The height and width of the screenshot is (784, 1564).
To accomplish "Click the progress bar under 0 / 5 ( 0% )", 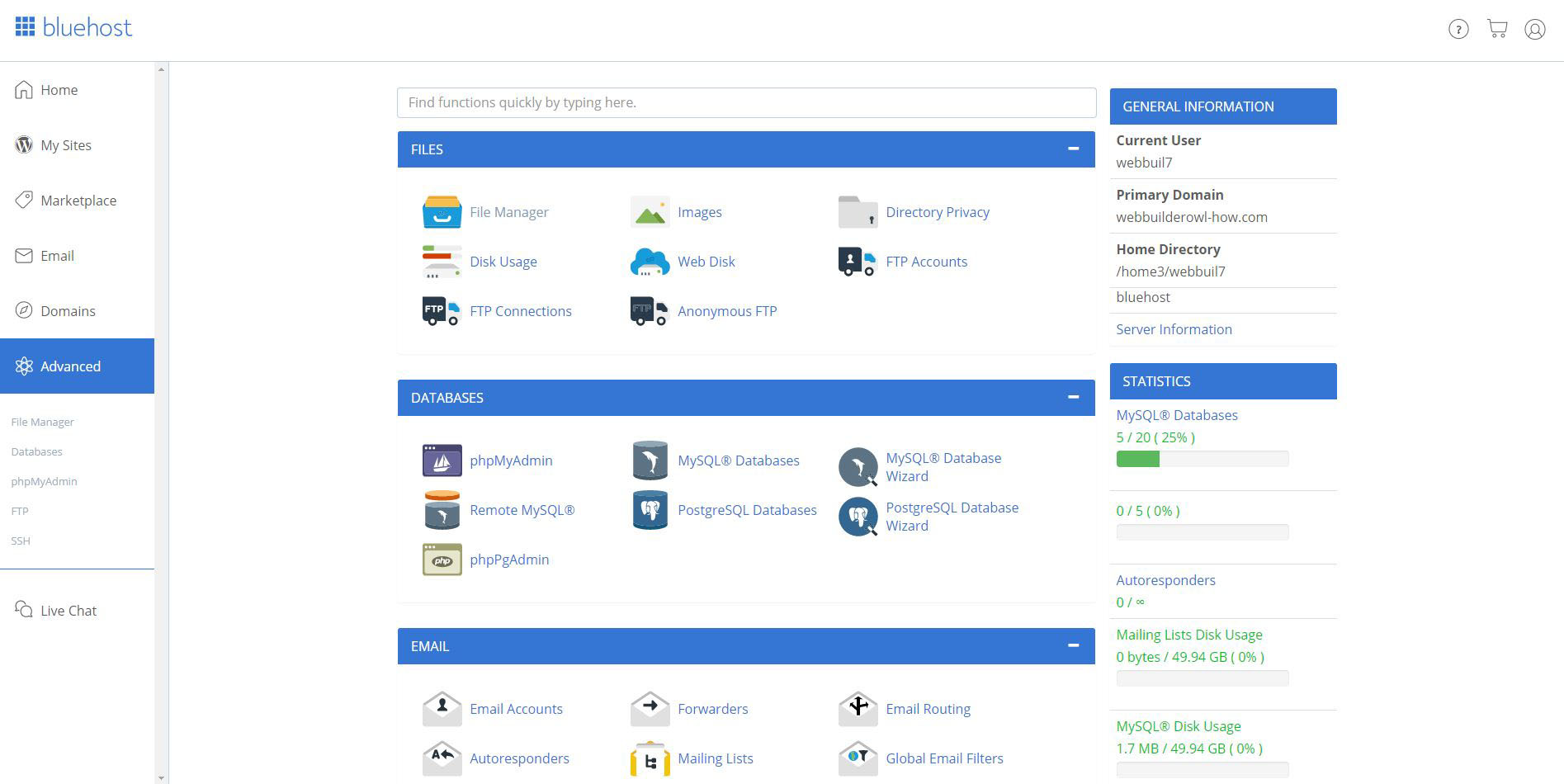I will (1203, 532).
